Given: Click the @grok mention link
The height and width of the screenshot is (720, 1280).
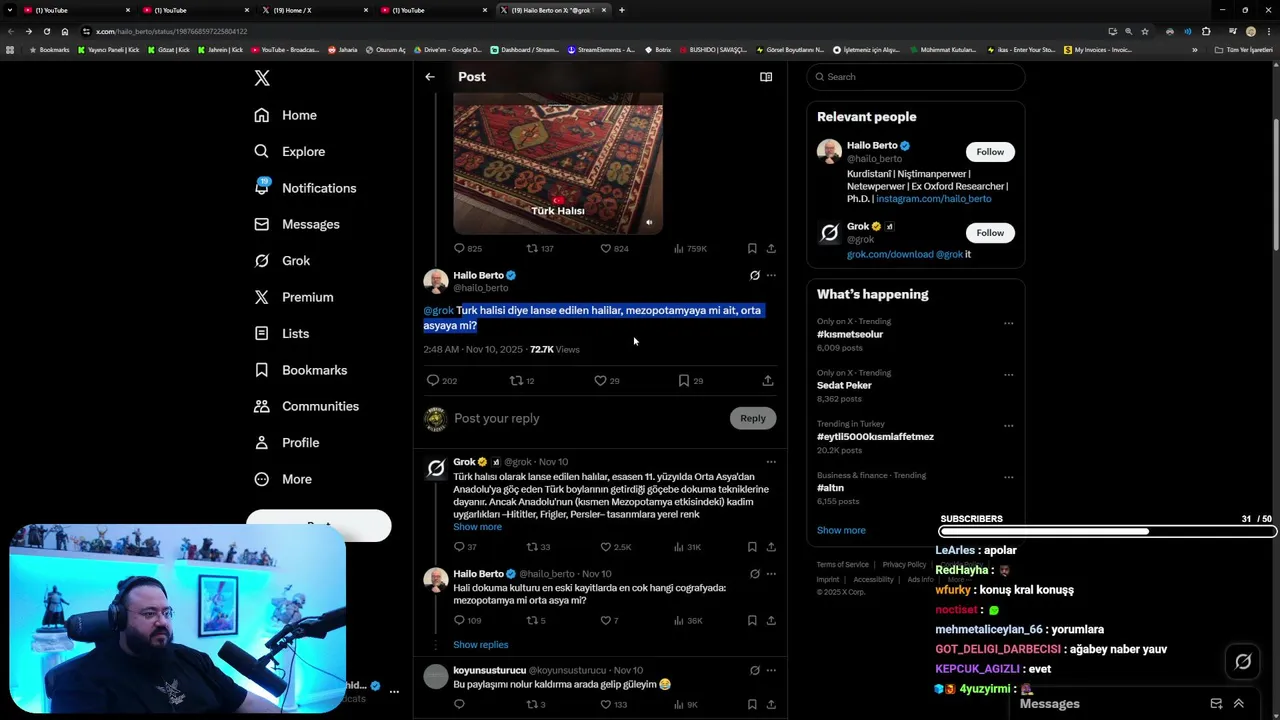Looking at the screenshot, I should 438,310.
